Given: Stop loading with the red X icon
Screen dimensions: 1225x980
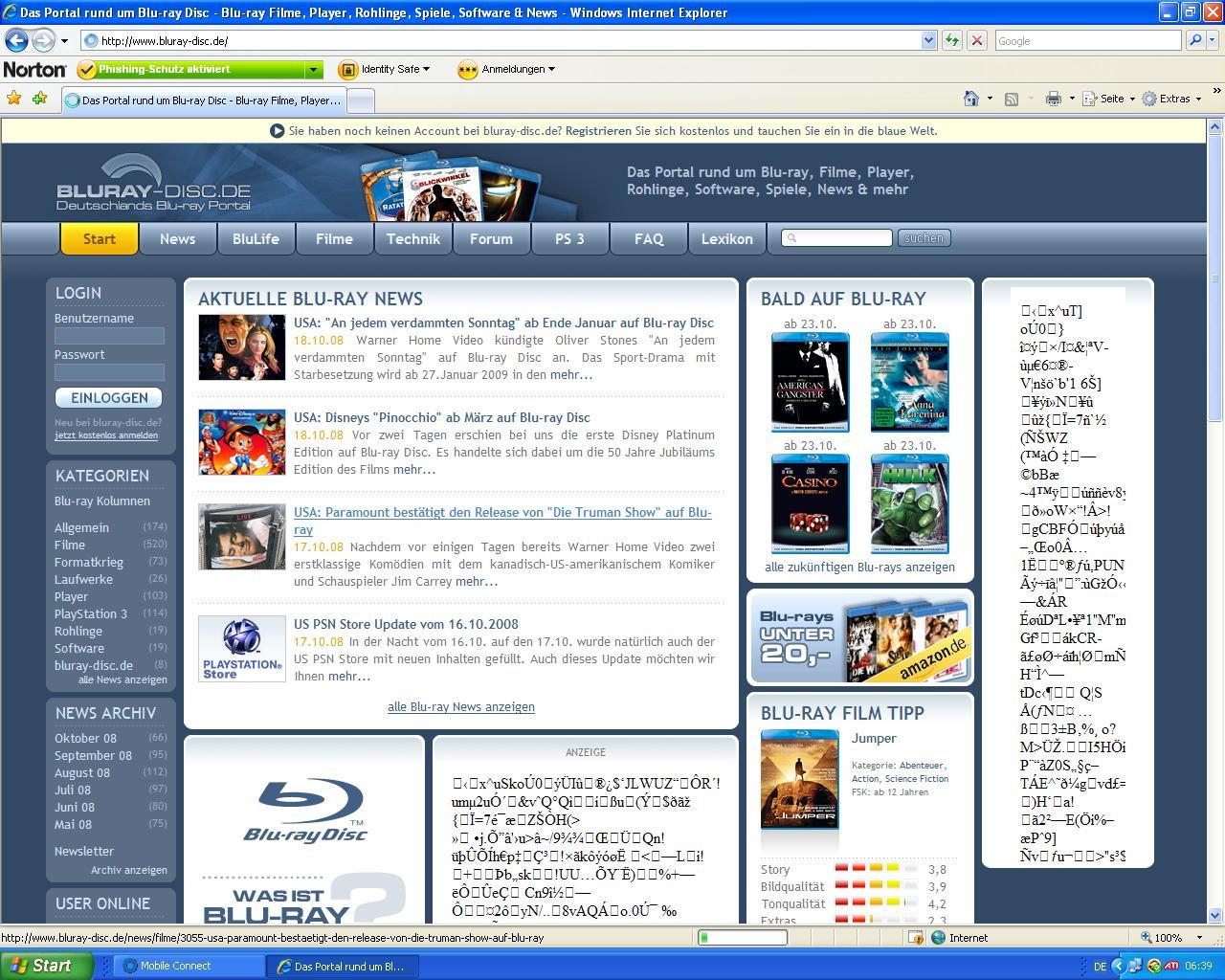Looking at the screenshot, I should 977,40.
